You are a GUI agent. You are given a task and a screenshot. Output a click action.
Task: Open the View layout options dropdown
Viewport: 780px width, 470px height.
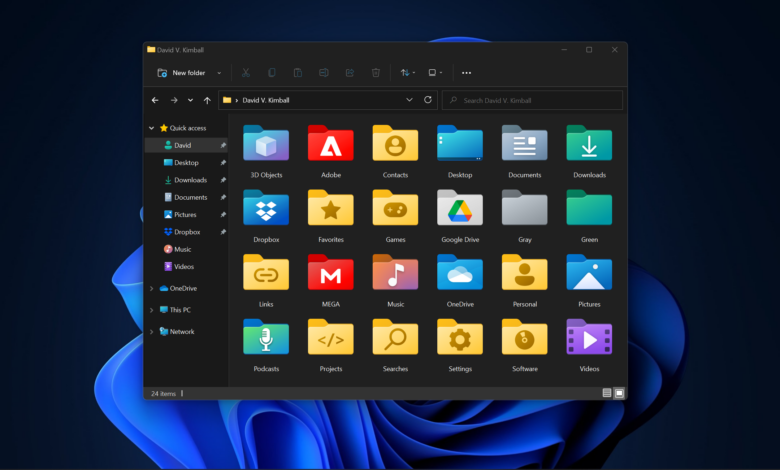coord(435,73)
